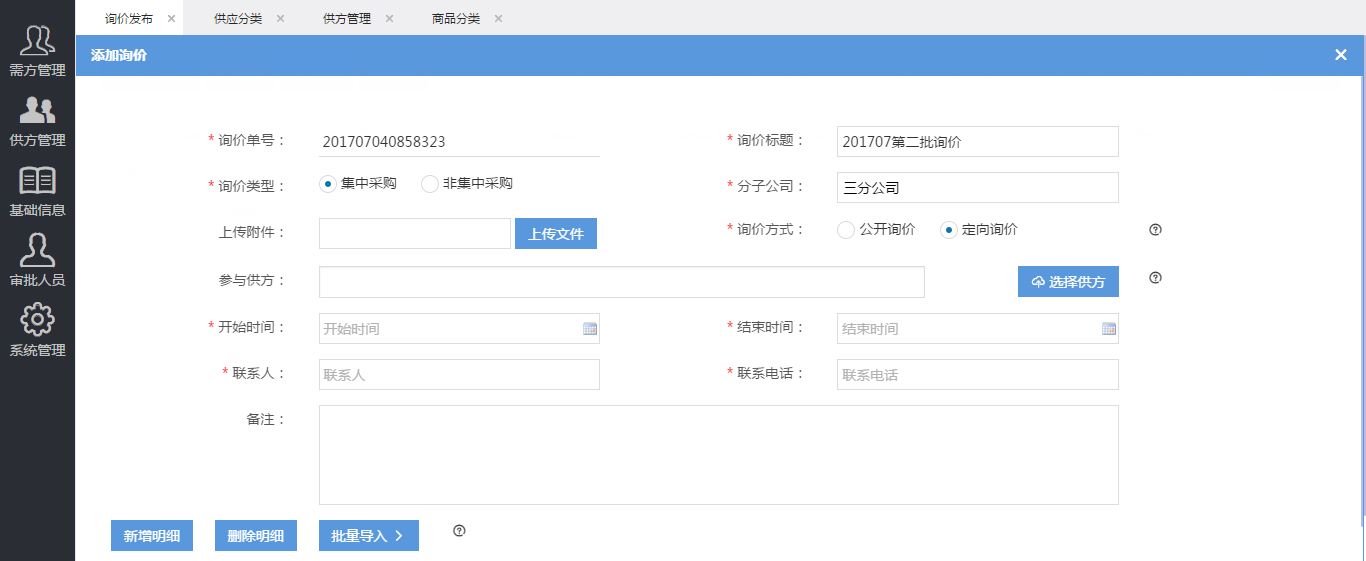Open 需方管理 in the sidebar
The height and width of the screenshot is (561, 1366).
37,50
